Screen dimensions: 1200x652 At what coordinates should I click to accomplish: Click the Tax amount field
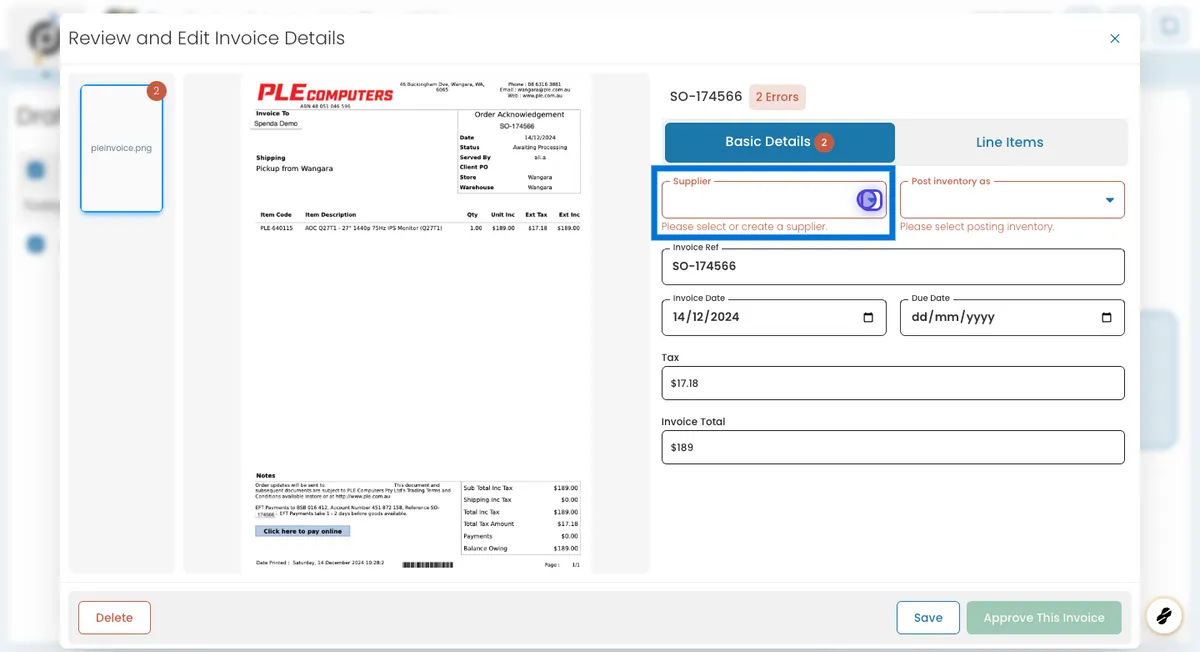tap(893, 383)
